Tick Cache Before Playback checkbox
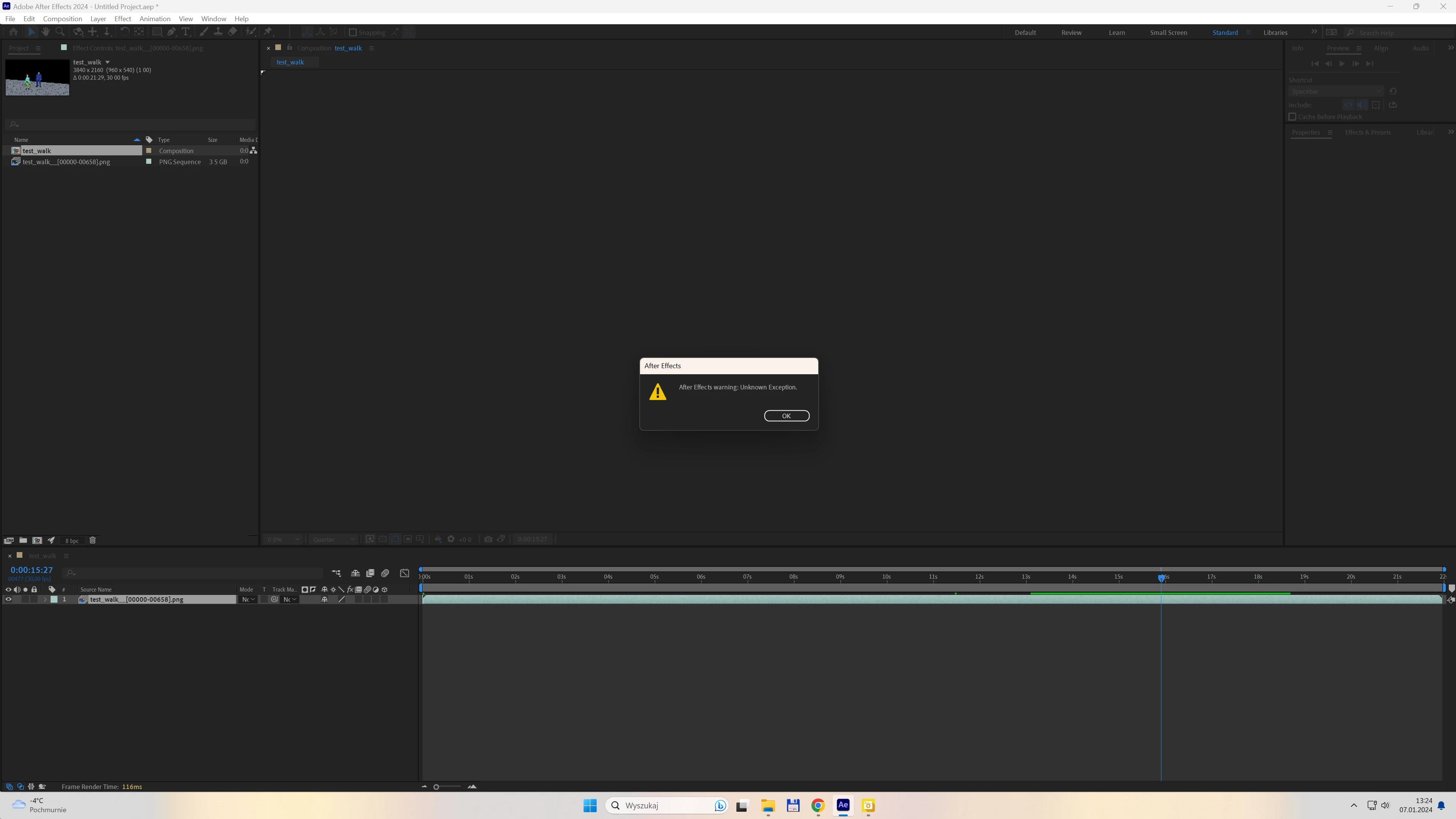This screenshot has height=819, width=1456. pos(1292,117)
